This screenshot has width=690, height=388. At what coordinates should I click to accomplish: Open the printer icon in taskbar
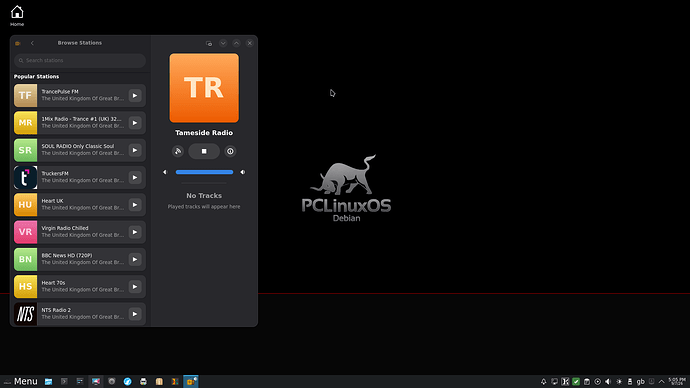[143, 381]
